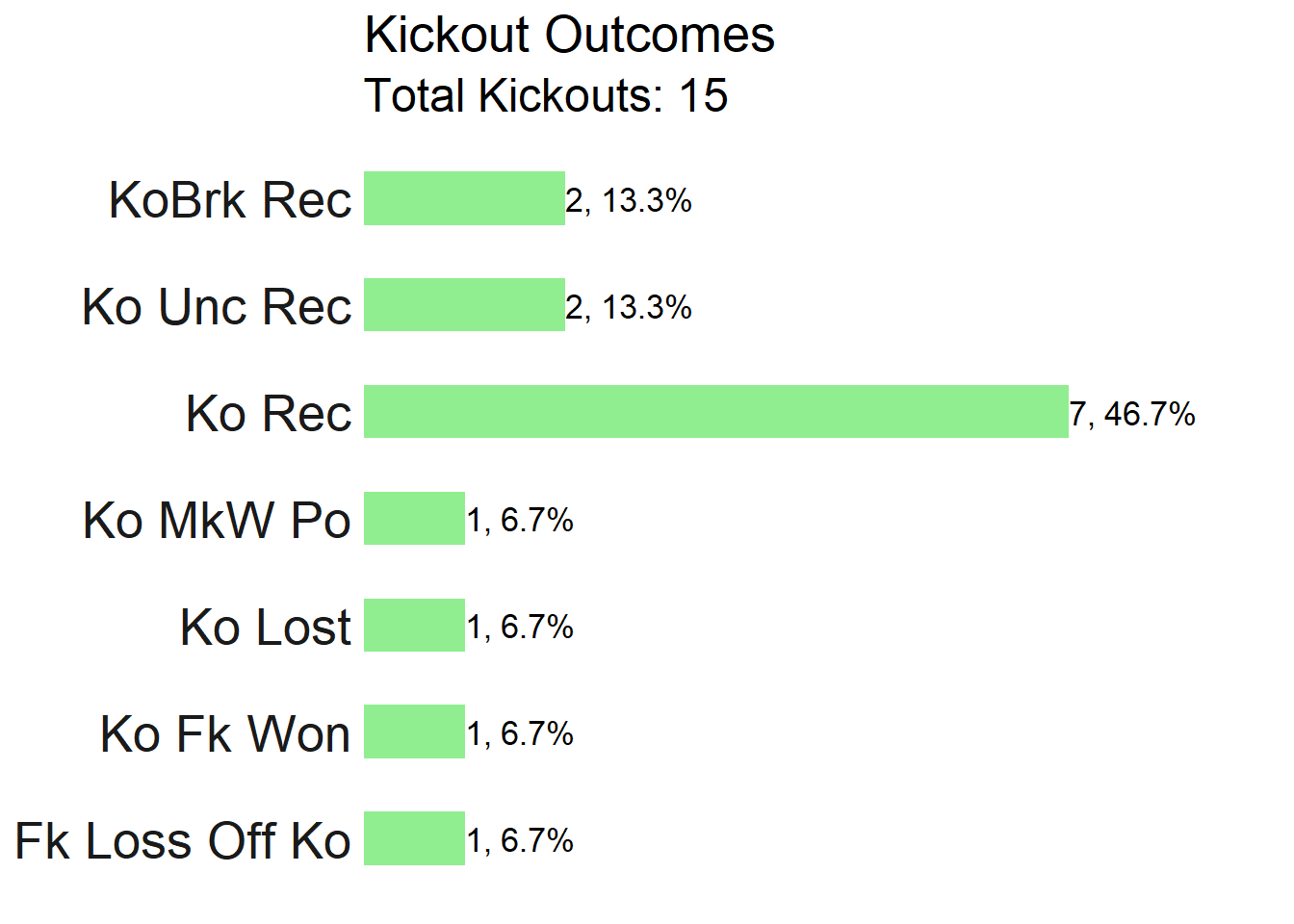Screen dimensions: 1294x924
Task: Click the longest Ko Rec bar
Action: [x=715, y=412]
